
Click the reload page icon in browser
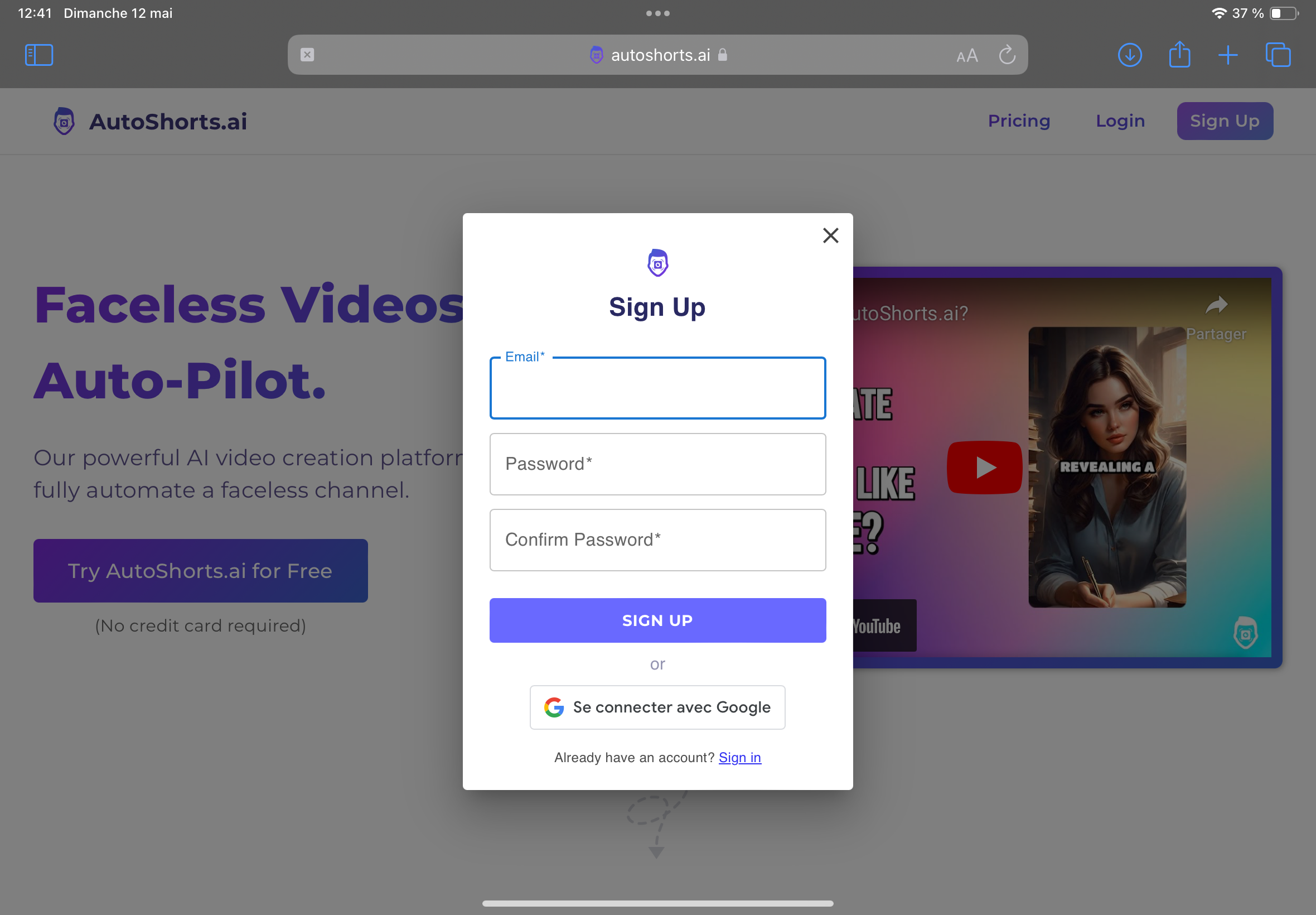tap(1008, 55)
